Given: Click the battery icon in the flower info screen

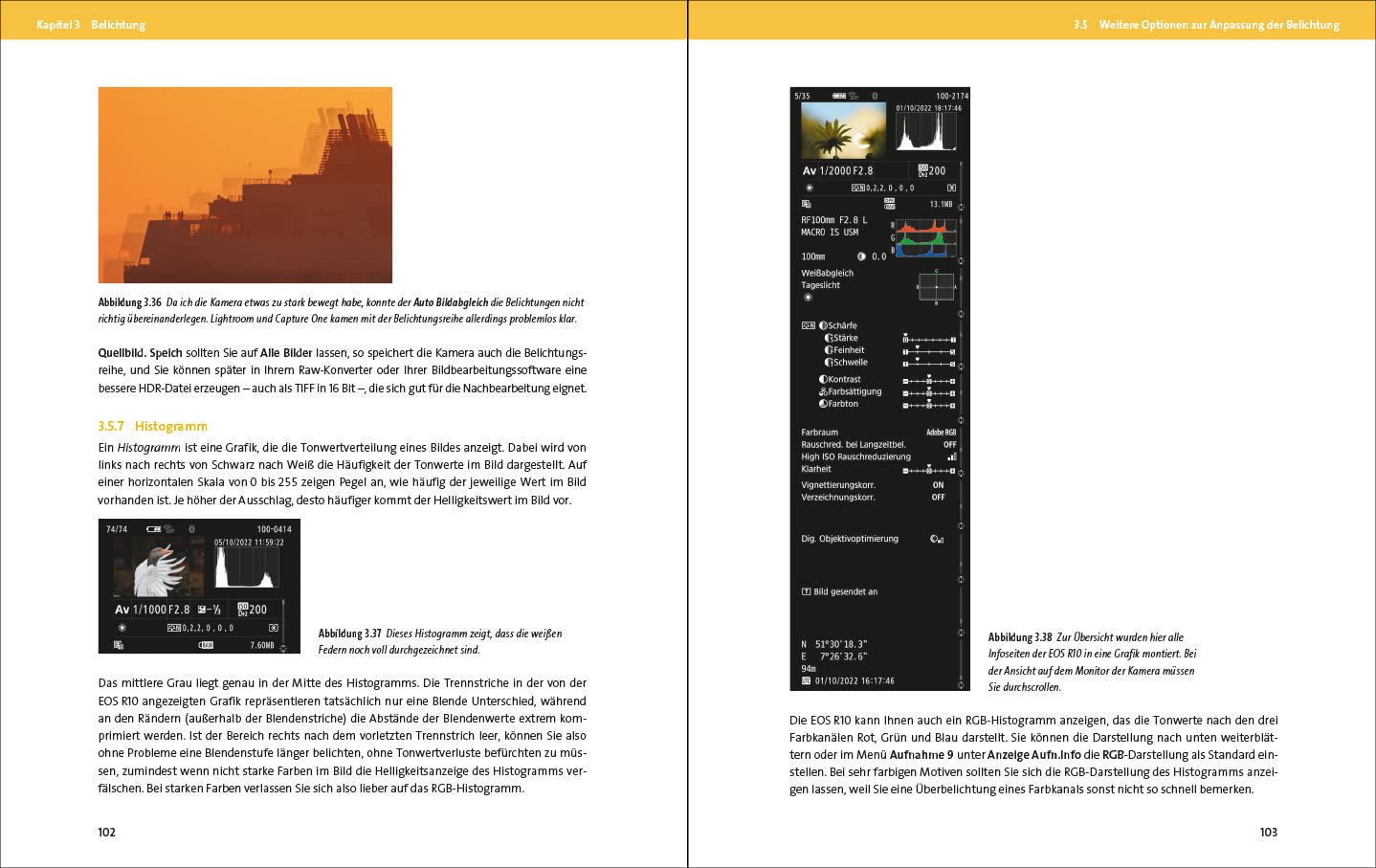Looking at the screenshot, I should (839, 96).
